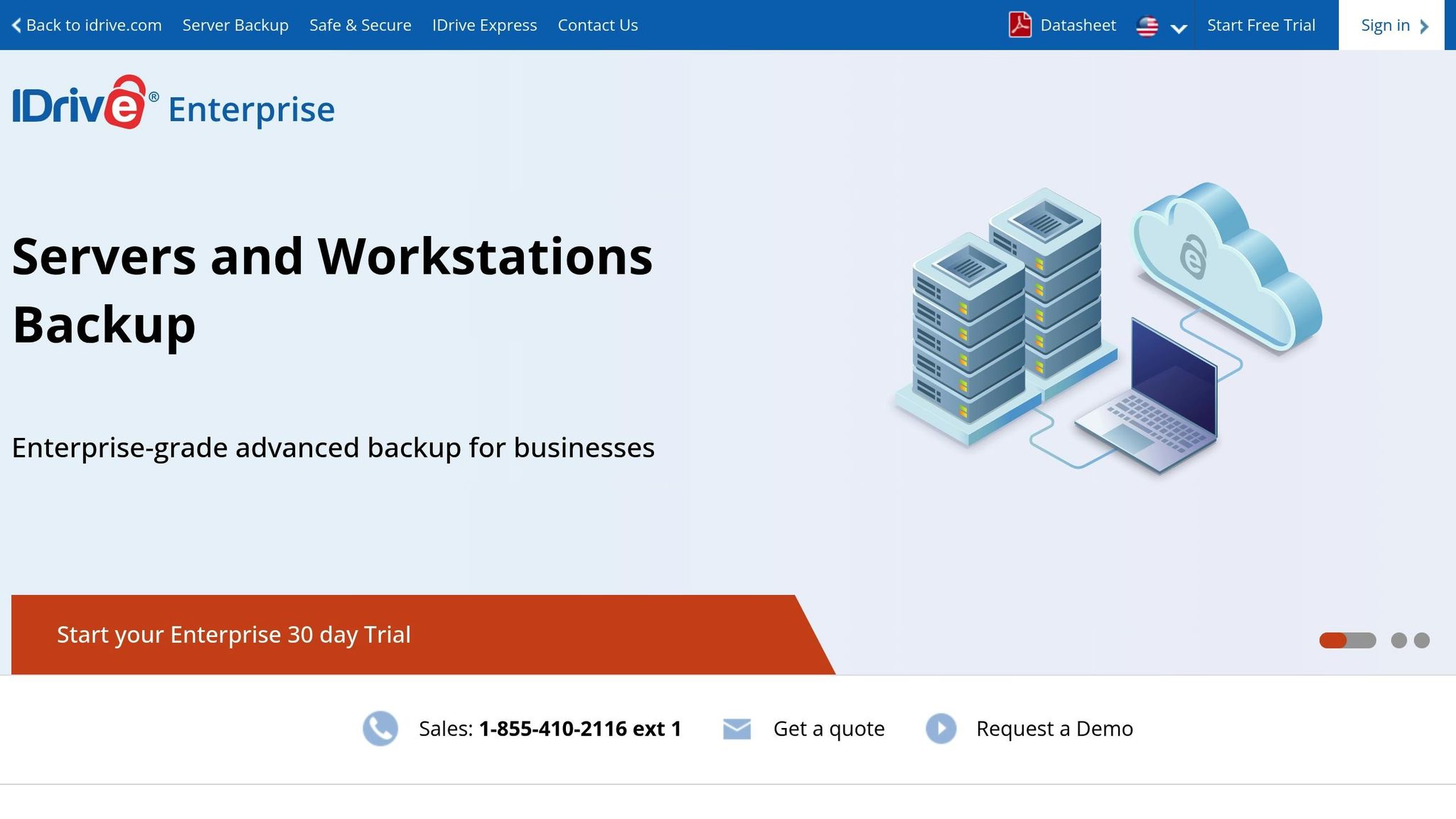Click the back arrow before idrive.com
Viewport: 1456px width, 819px height.
click(16, 26)
